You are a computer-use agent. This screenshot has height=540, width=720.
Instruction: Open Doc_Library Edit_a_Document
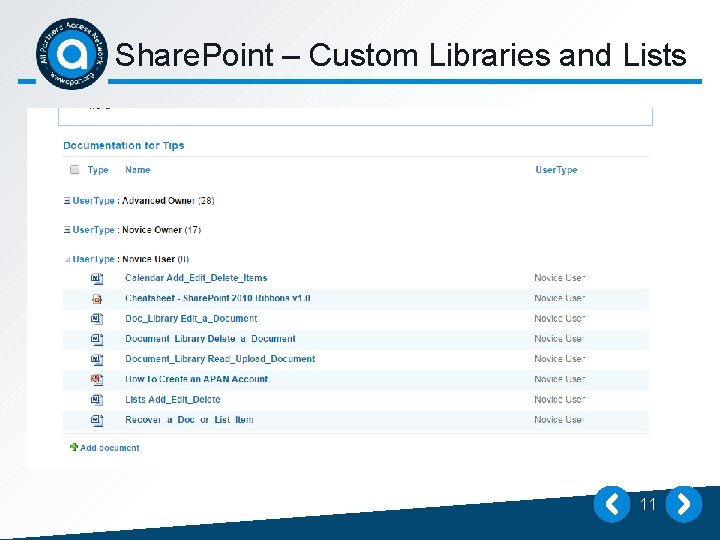[191, 318]
